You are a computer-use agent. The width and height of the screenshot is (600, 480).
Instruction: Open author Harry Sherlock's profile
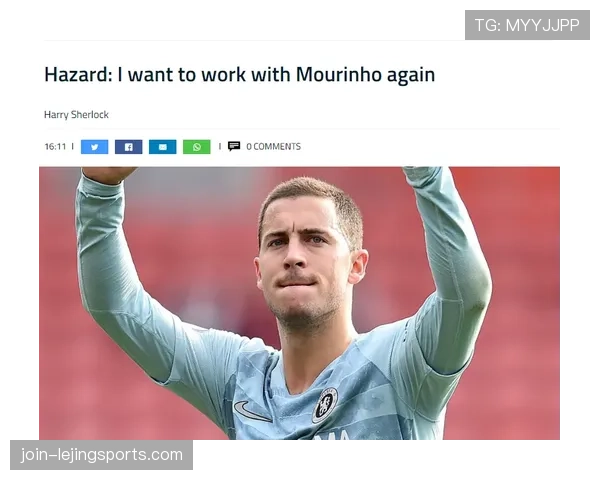(x=76, y=115)
